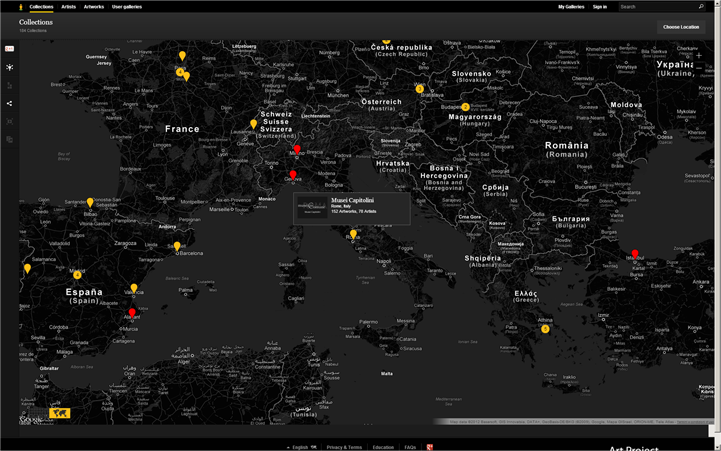This screenshot has width=721, height=451.
Task: Click yellow cluster marker 5 at Athens
Action: click(x=545, y=329)
